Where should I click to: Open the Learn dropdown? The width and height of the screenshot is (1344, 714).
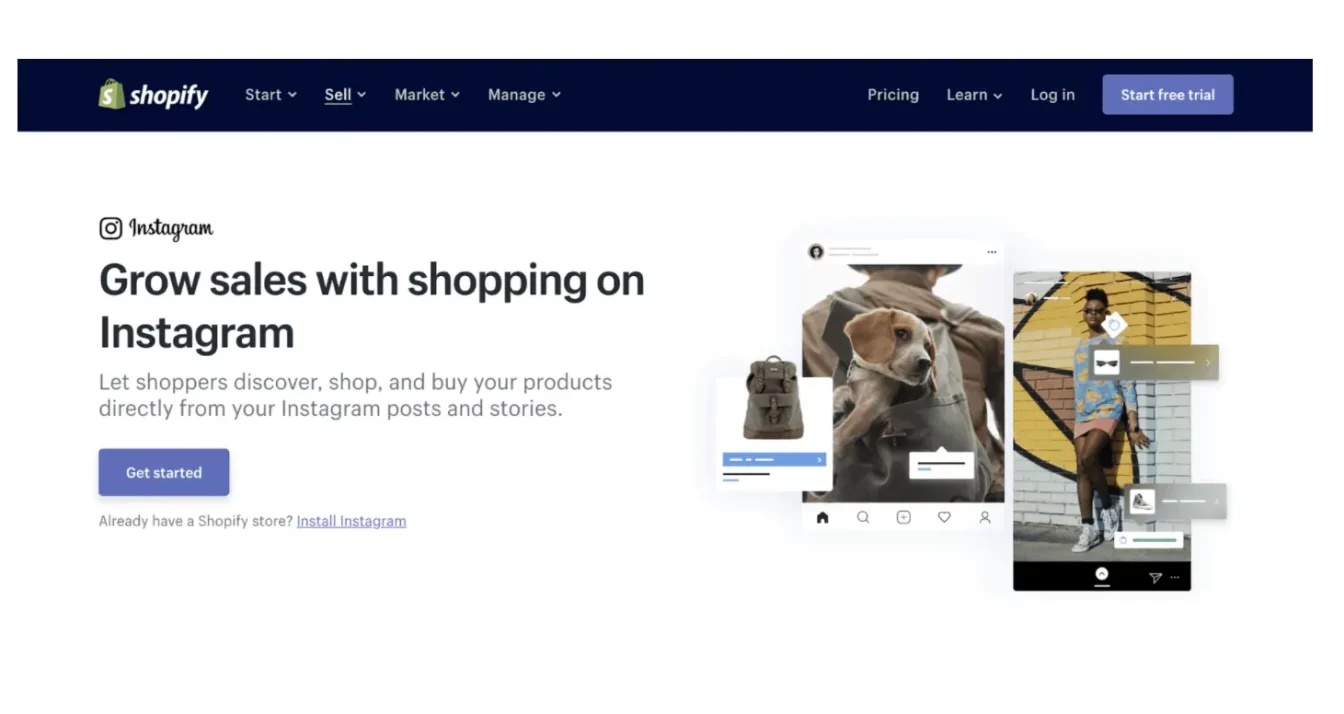(974, 95)
